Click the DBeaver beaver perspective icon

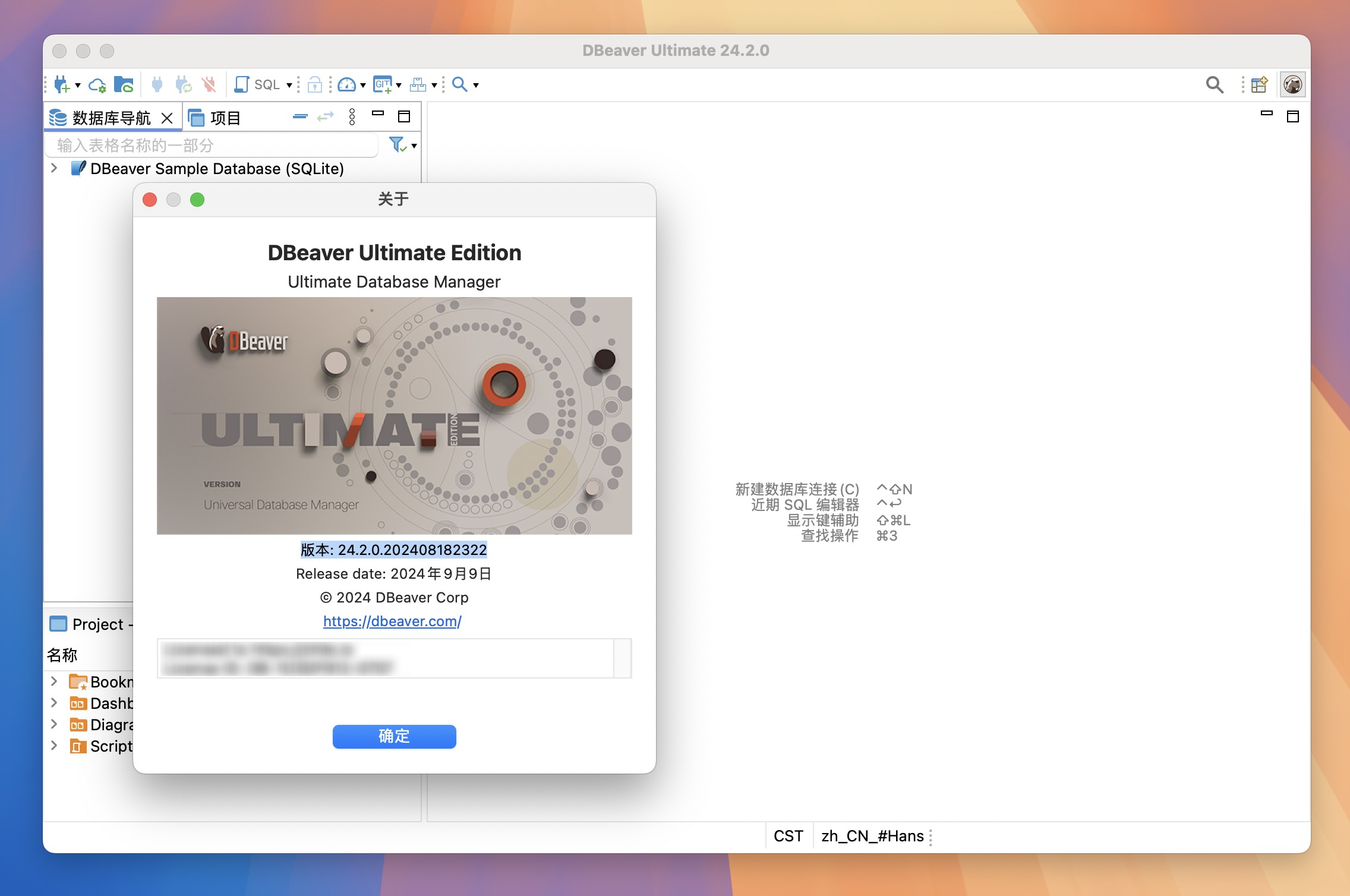pyautogui.click(x=1292, y=85)
